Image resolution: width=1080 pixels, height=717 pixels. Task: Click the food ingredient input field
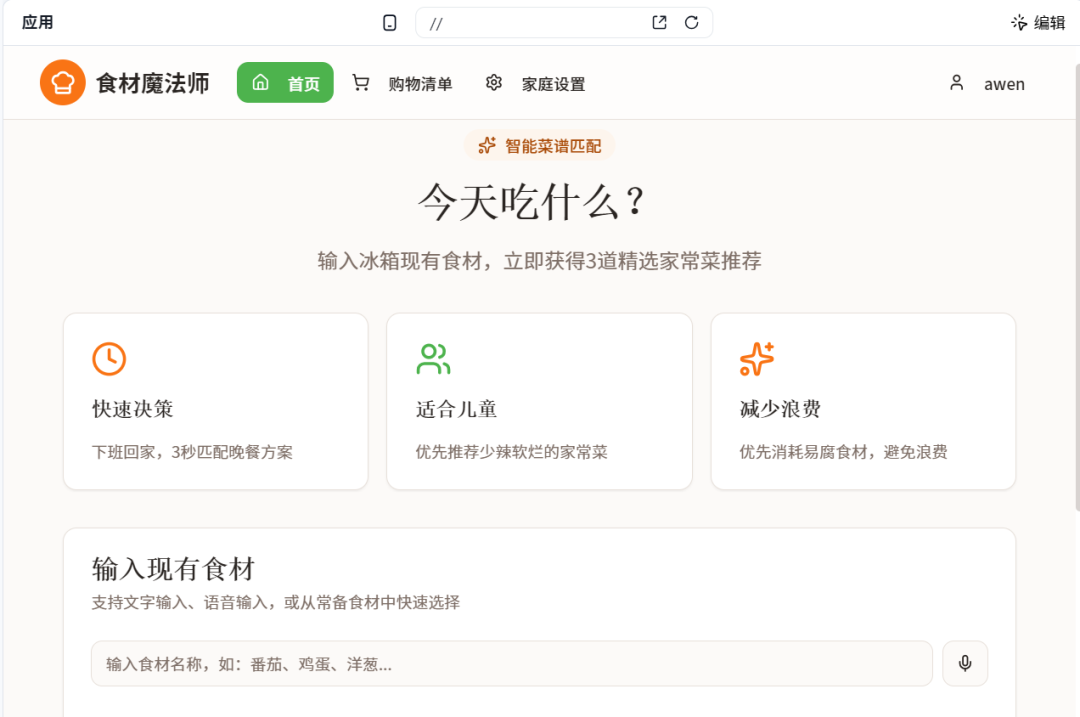512,663
